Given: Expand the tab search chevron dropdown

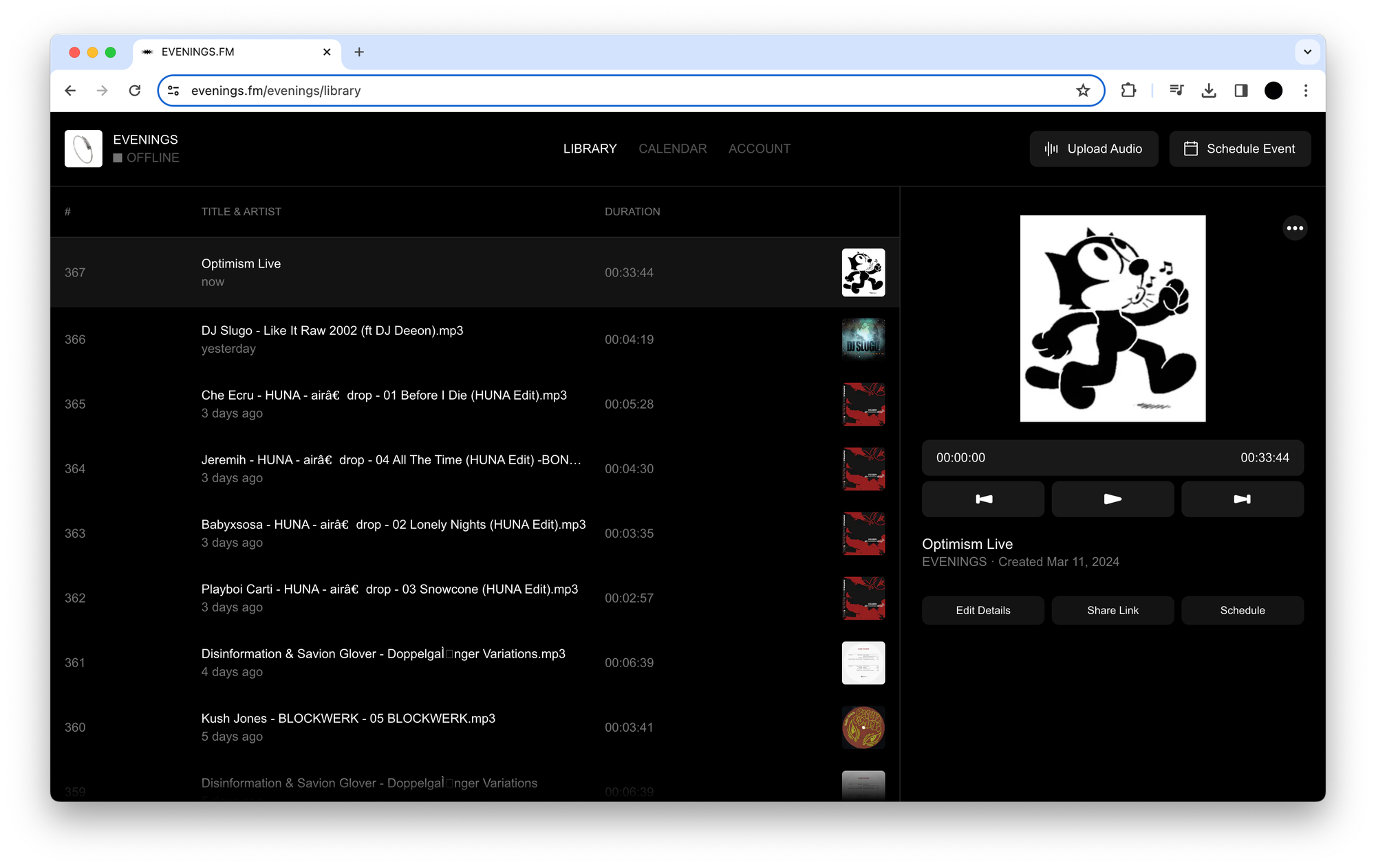Looking at the screenshot, I should point(1307,52).
